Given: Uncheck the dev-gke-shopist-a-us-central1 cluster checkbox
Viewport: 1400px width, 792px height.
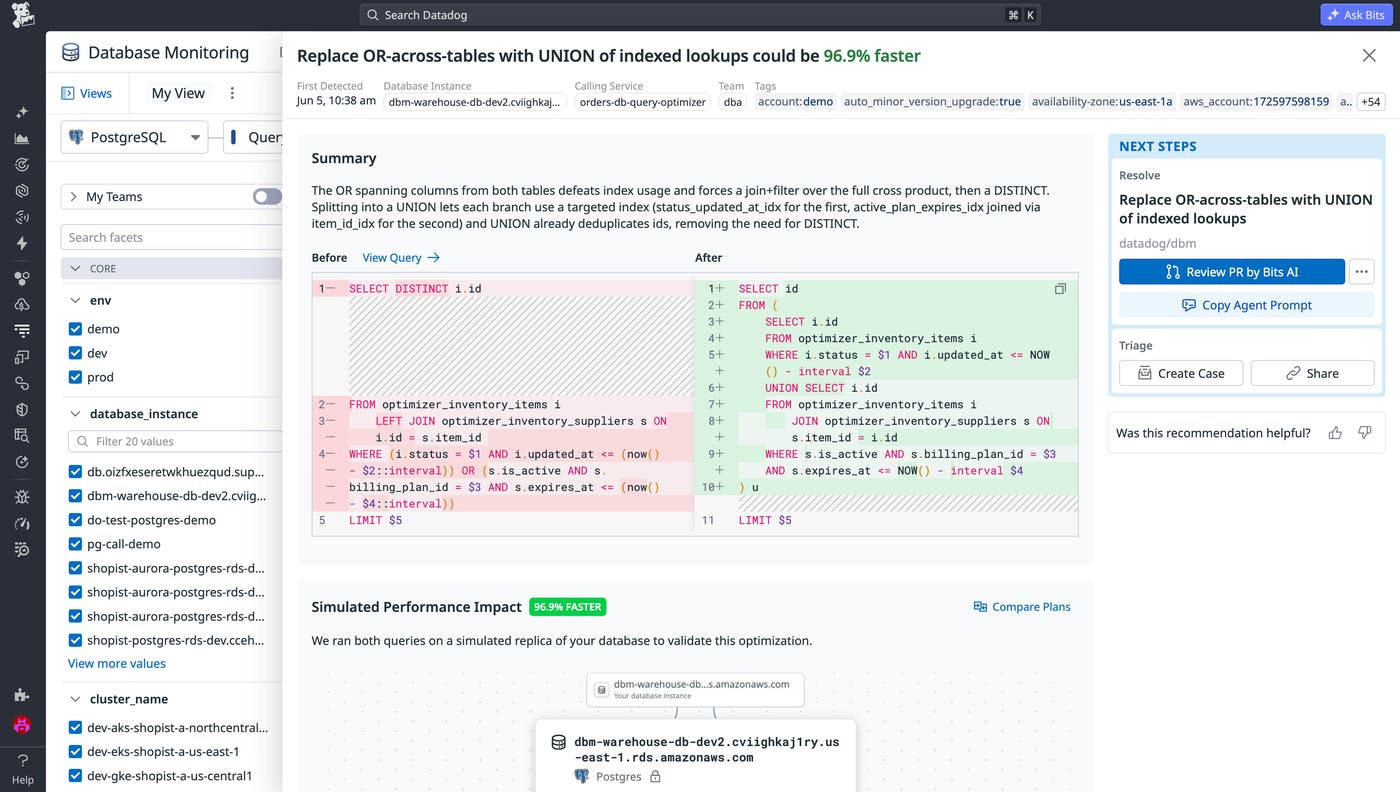Looking at the screenshot, I should pyautogui.click(x=75, y=775).
